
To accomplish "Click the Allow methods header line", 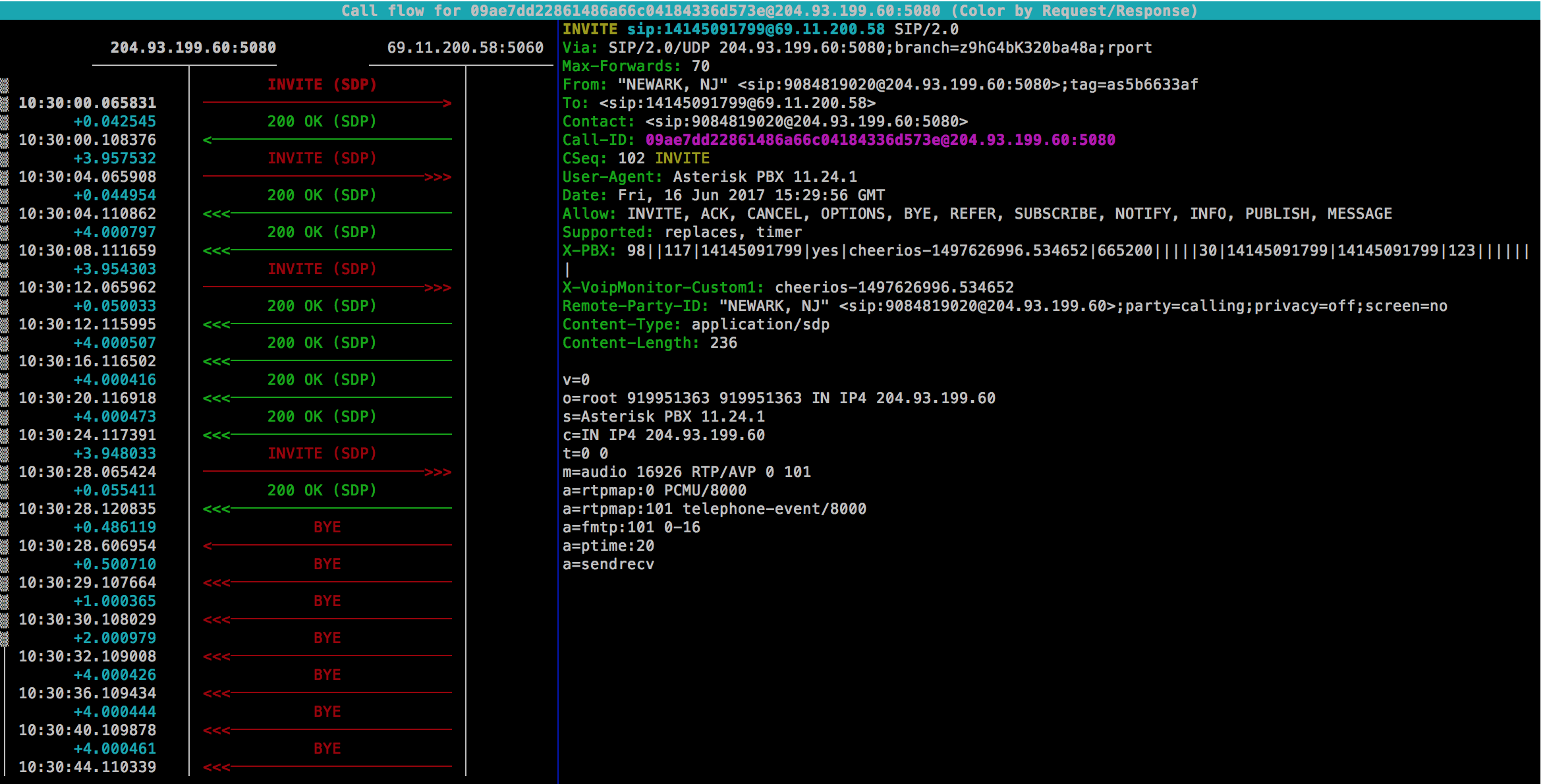I will (977, 213).
